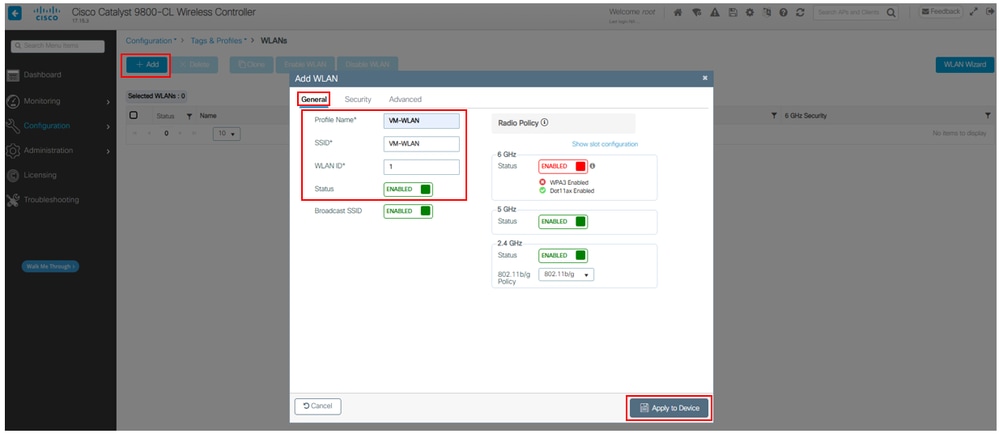The height and width of the screenshot is (434, 999).
Task: Click the Apply to Device button
Action: [x=669, y=408]
